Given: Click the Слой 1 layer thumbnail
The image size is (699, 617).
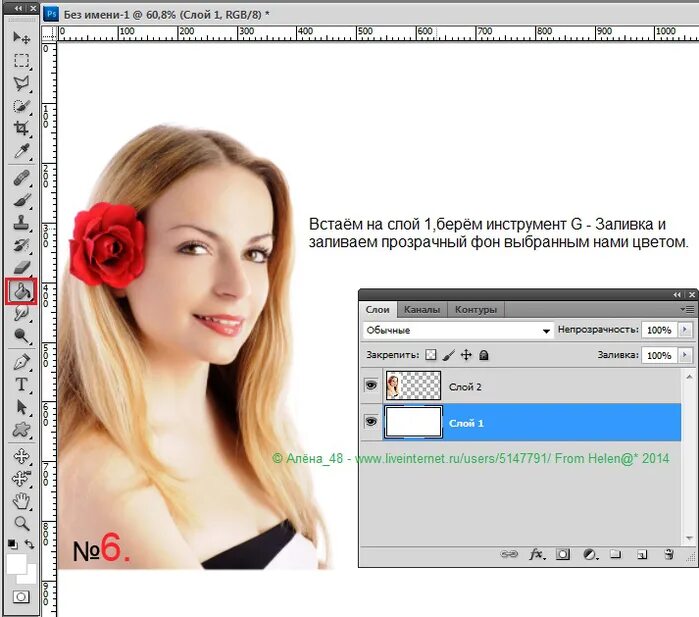Looking at the screenshot, I should [x=413, y=422].
